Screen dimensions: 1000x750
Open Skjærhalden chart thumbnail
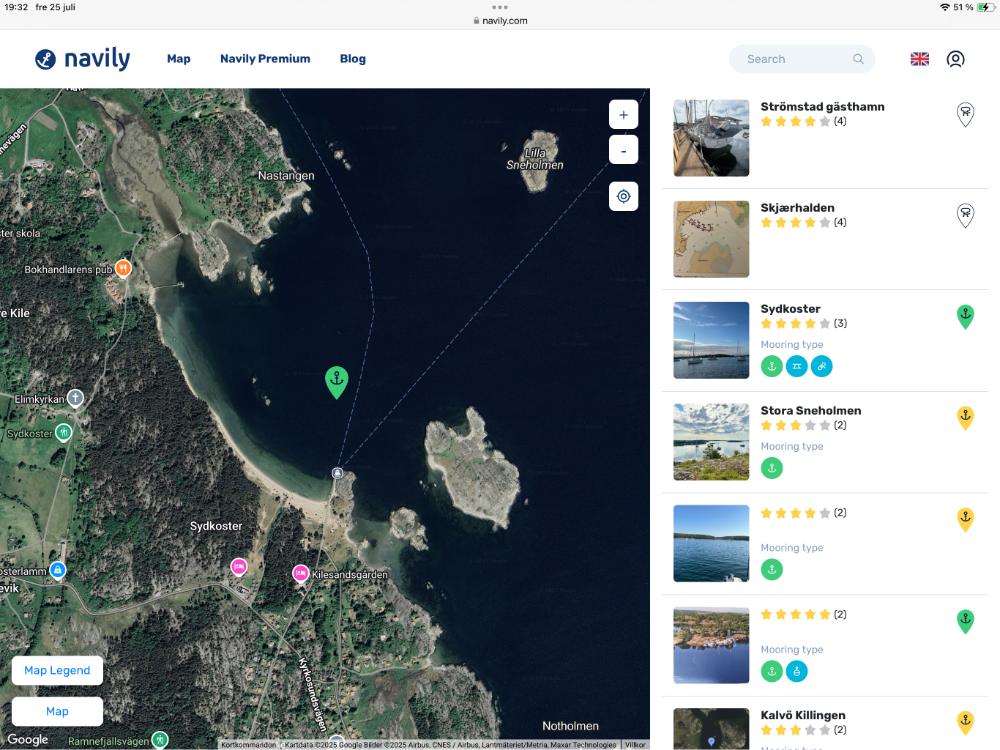[711, 239]
